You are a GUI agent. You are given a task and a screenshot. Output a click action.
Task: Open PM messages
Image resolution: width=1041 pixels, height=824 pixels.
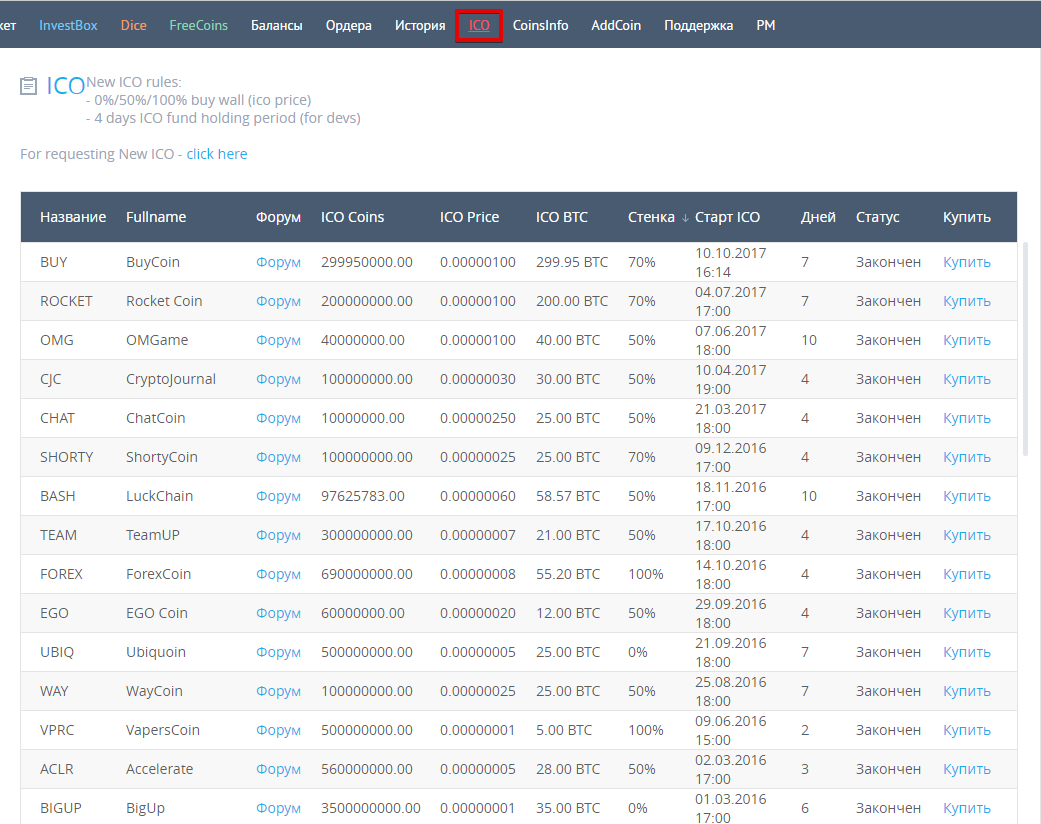point(765,25)
